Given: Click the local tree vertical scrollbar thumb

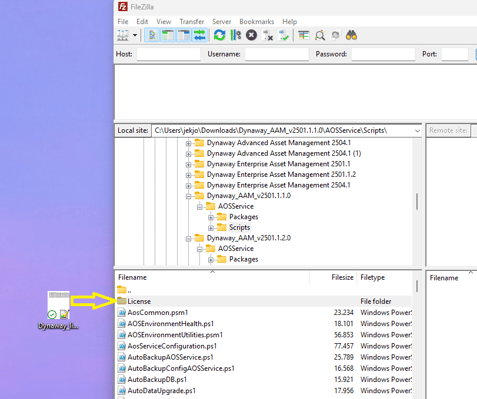Looking at the screenshot, I should click(417, 201).
